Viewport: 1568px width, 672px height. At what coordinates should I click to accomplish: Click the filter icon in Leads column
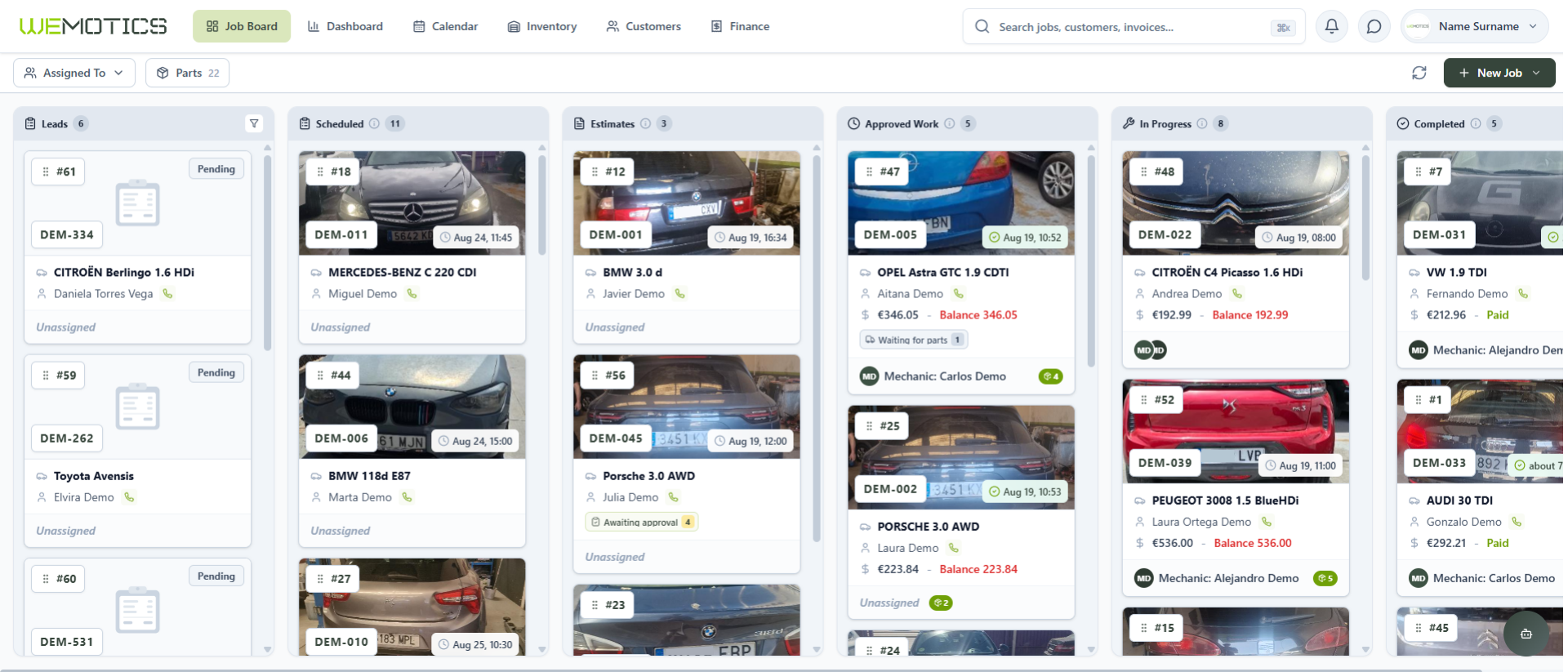[254, 123]
